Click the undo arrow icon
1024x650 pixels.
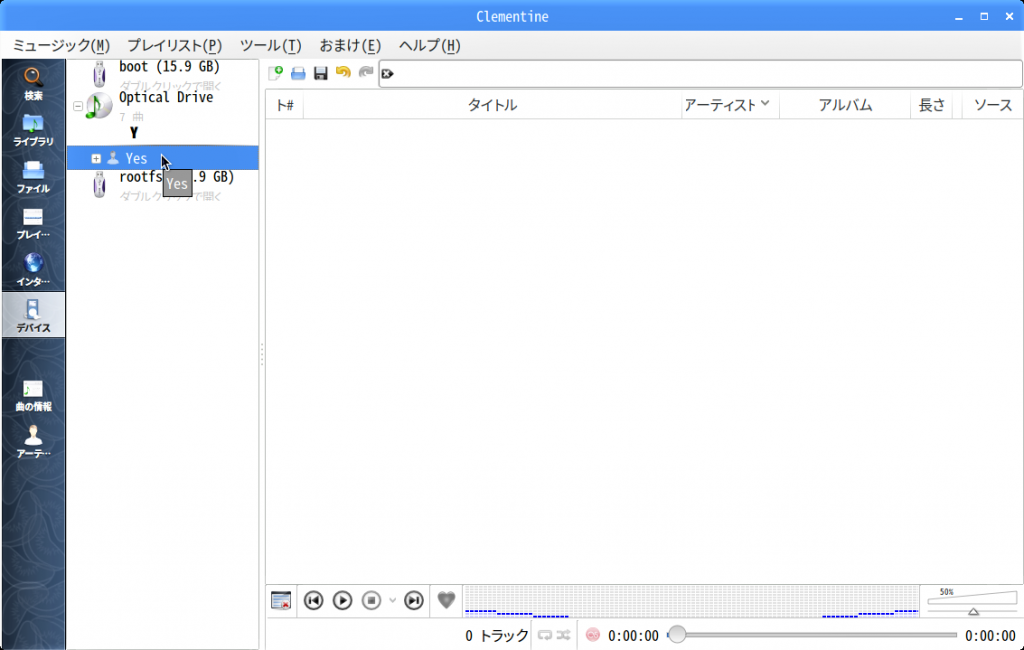pos(343,73)
